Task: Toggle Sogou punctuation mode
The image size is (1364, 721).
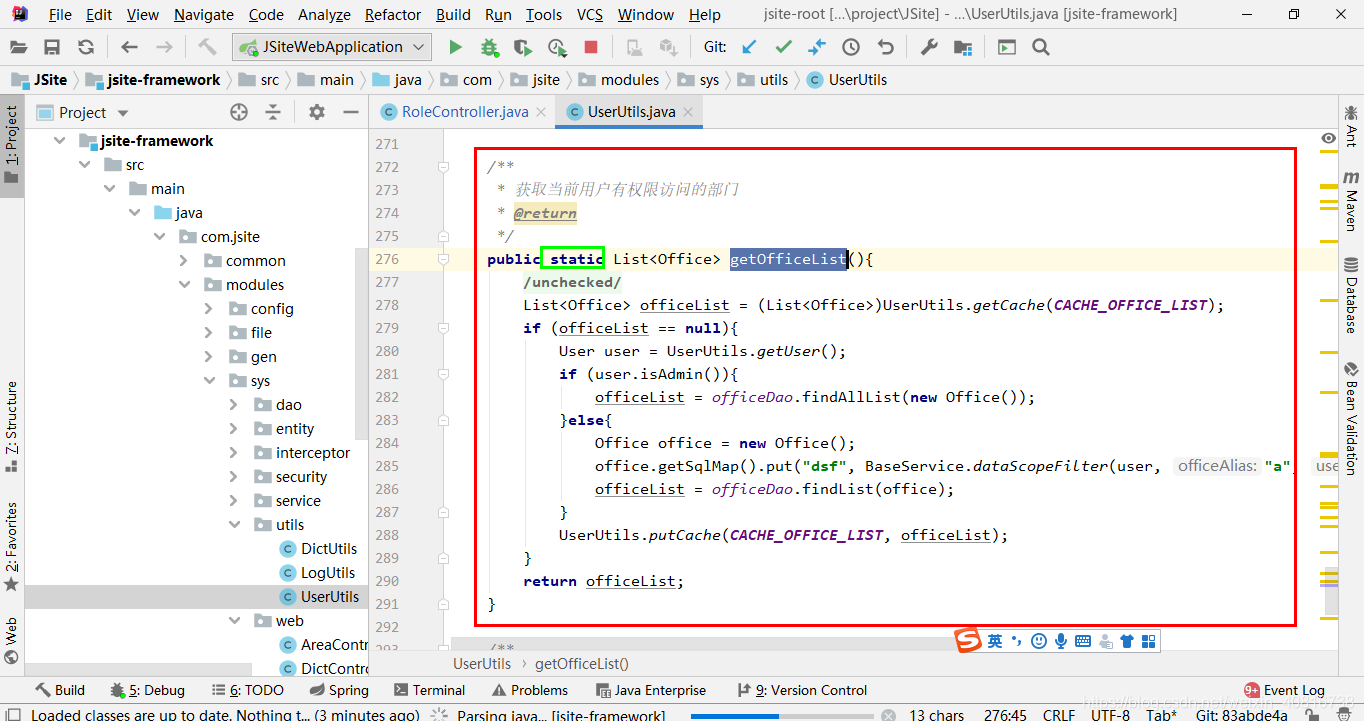Action: tap(1017, 641)
